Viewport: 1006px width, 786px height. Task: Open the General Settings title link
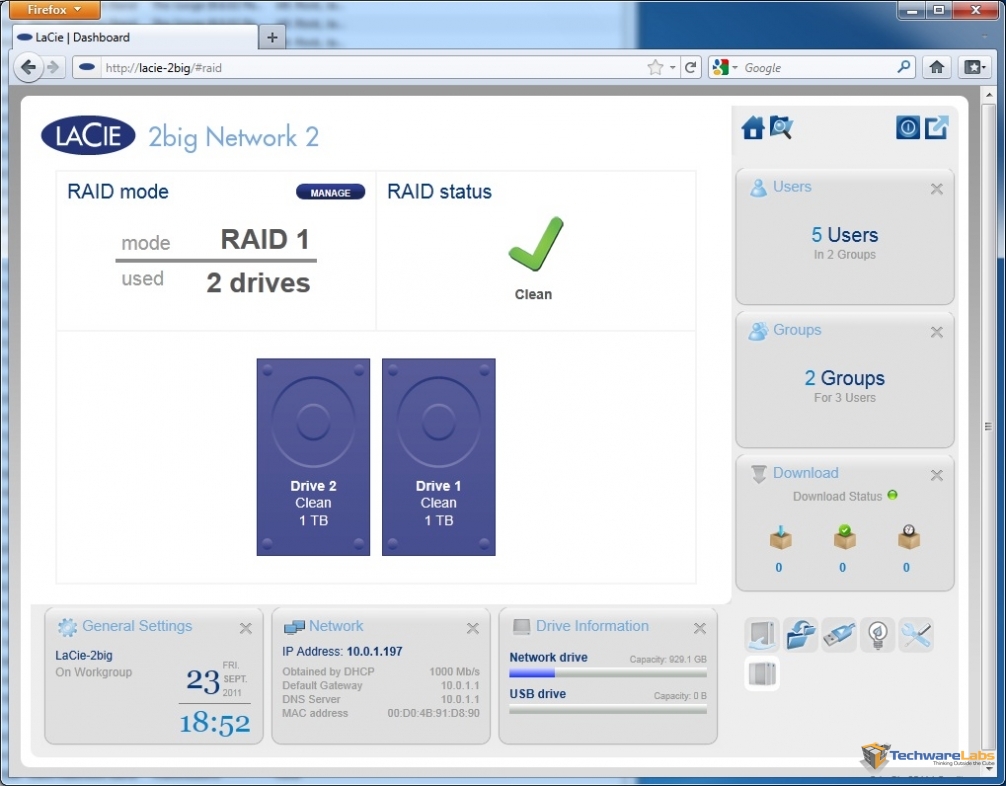click(x=137, y=626)
